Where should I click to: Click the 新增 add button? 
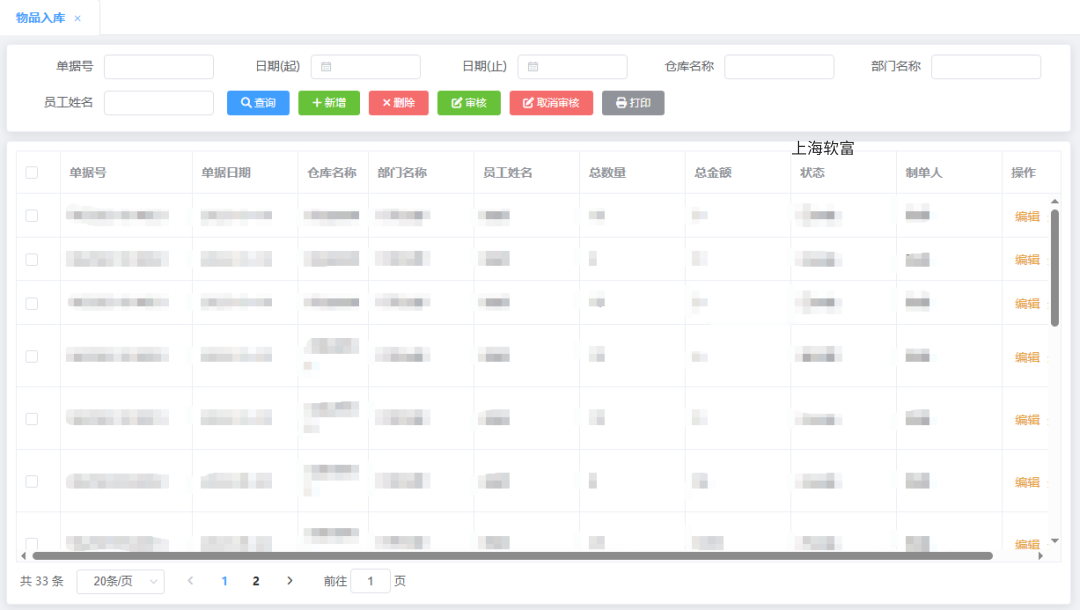click(x=329, y=103)
